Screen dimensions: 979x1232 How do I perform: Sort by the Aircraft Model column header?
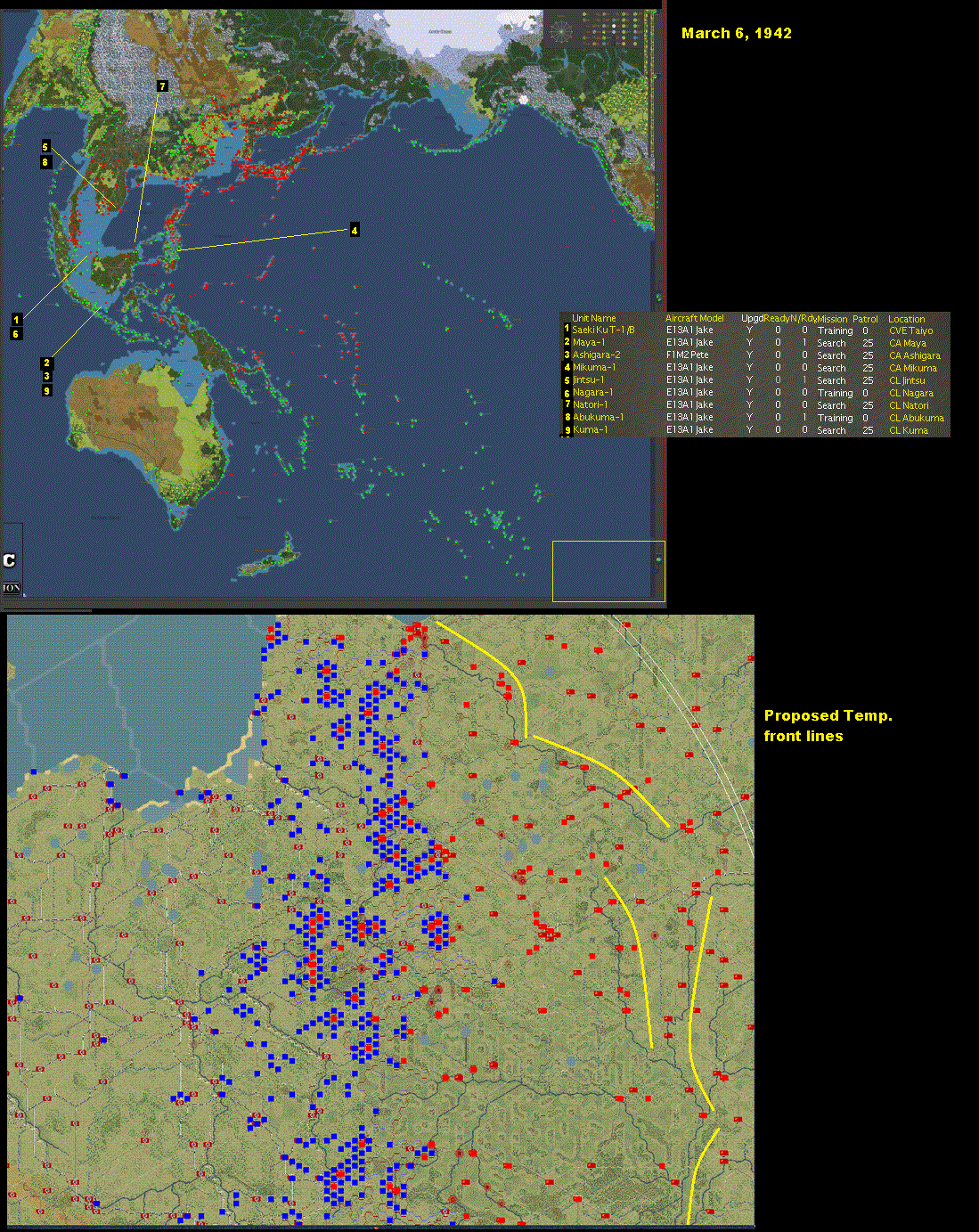pos(694,318)
